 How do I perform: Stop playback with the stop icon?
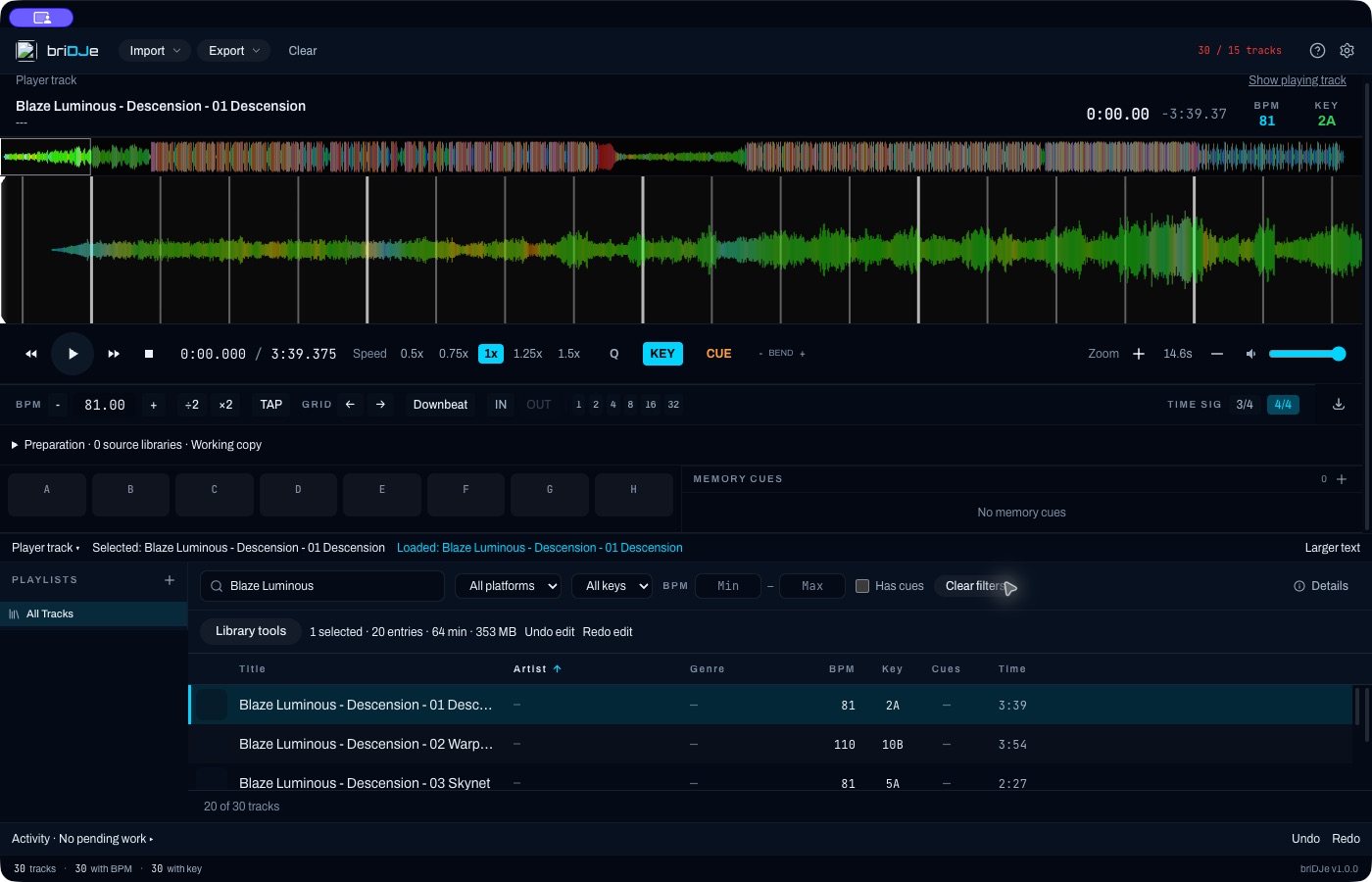(x=149, y=354)
